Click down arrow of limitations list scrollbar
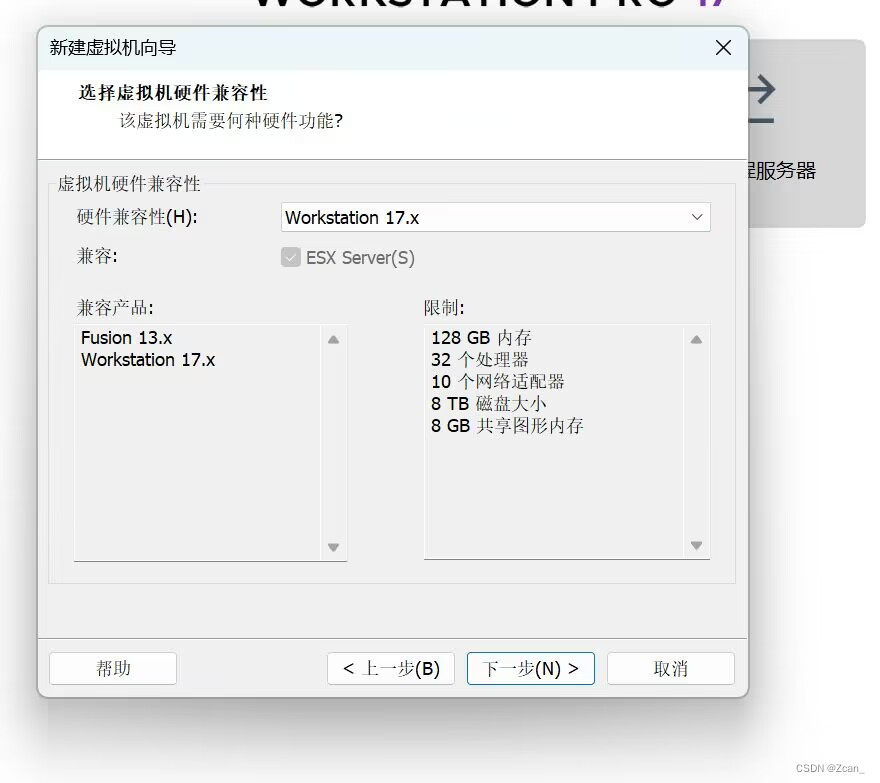Viewport: 880px width, 783px height. 696,546
